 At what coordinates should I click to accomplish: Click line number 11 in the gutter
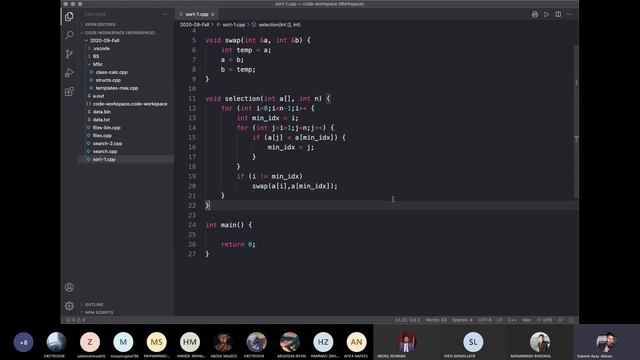click(192, 99)
